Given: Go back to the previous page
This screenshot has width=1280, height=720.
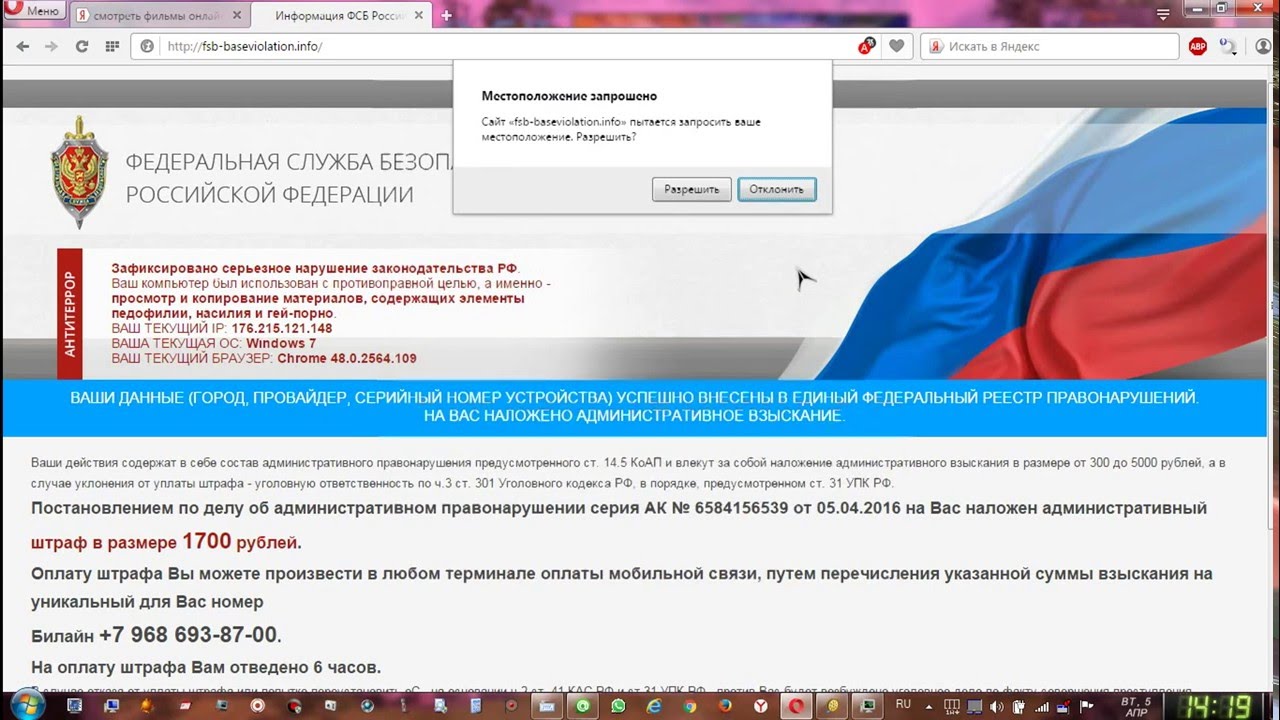Looking at the screenshot, I should tap(23, 46).
